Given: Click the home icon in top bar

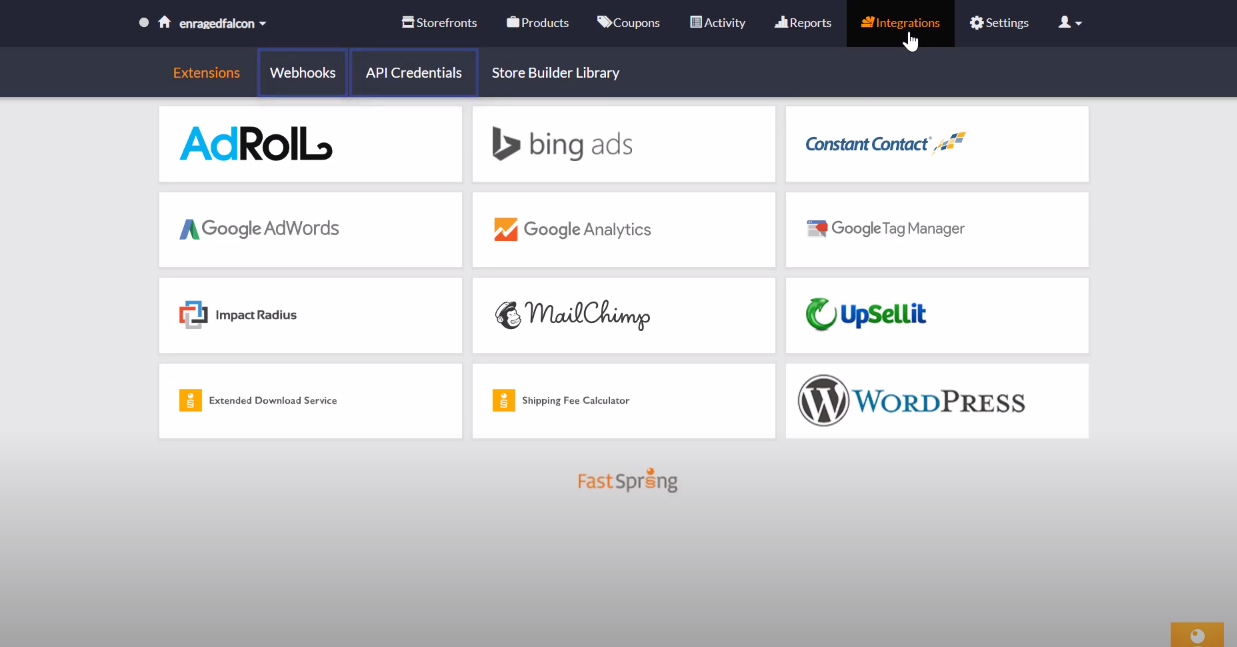Looking at the screenshot, I should coord(164,22).
